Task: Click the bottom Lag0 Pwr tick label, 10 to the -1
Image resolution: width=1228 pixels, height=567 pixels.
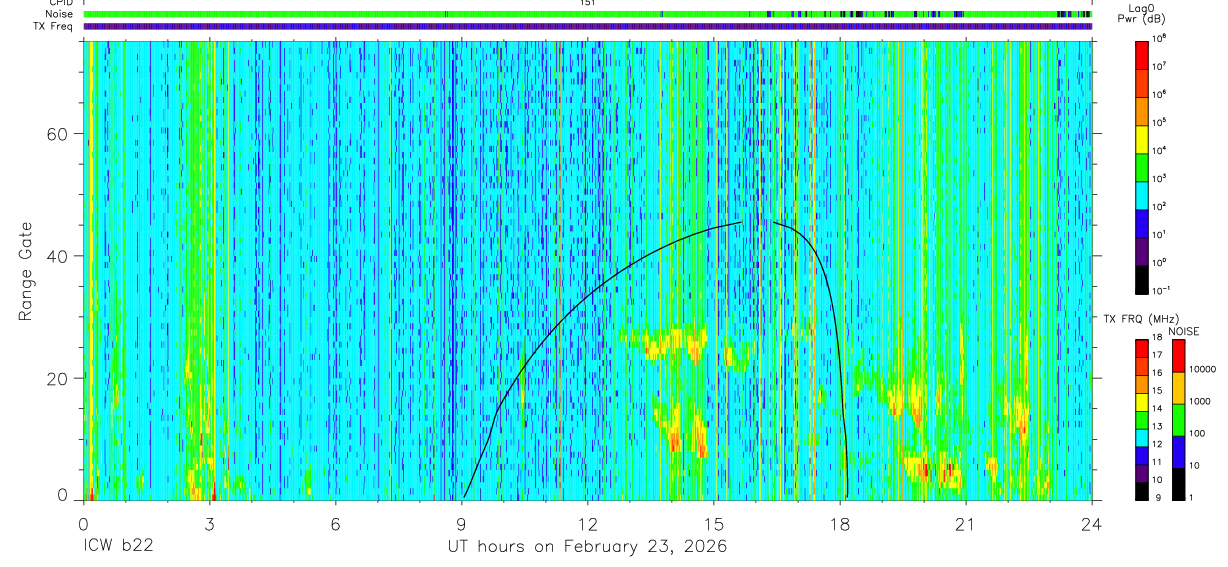Action: [x=1161, y=290]
